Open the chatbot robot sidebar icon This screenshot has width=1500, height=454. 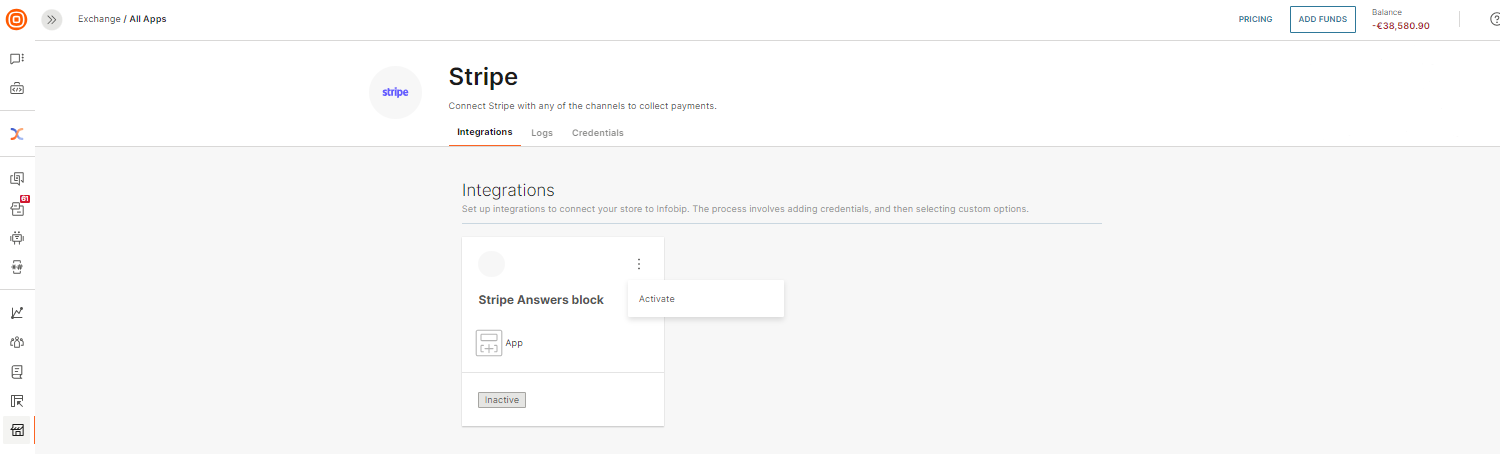[17, 238]
